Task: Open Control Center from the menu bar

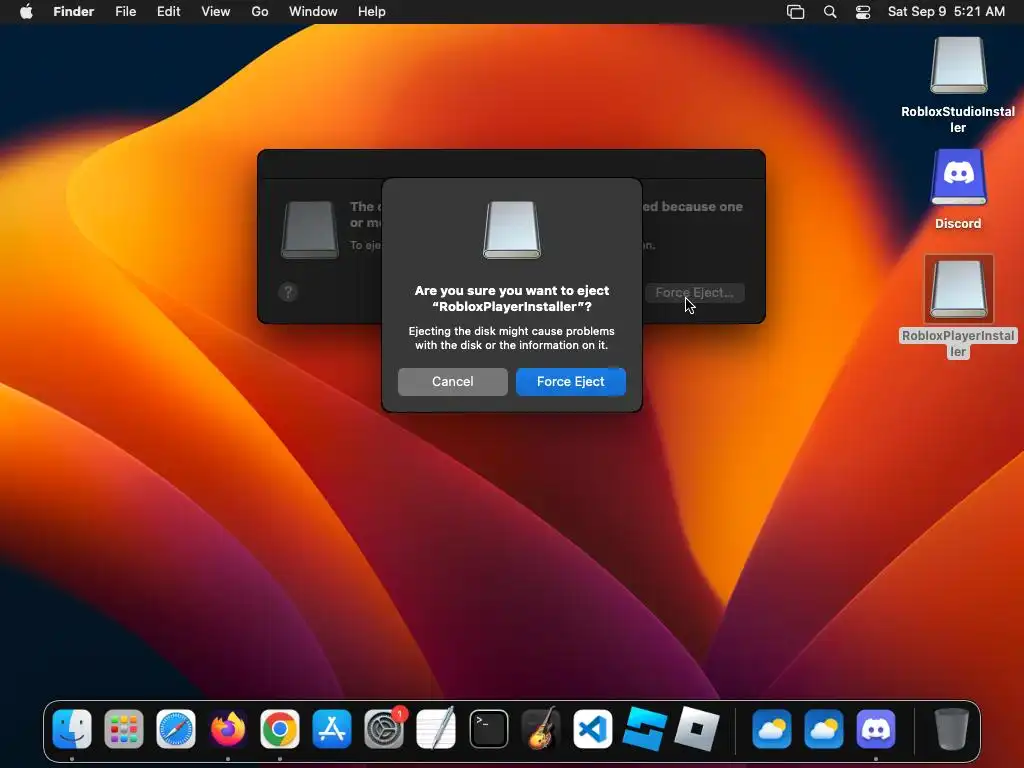Action: [x=863, y=12]
